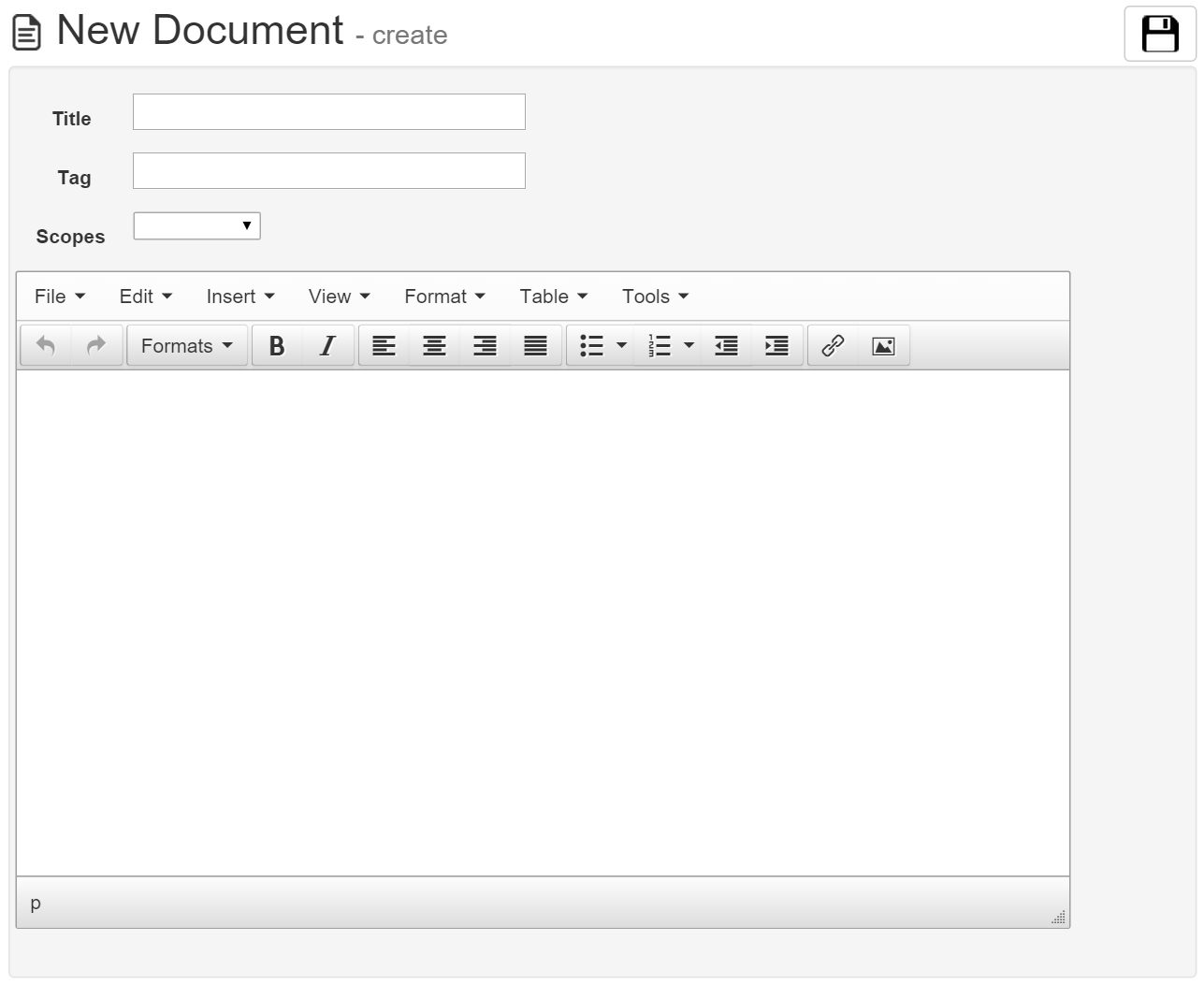Click the 'p' element path in status bar
1204x984 pixels.
36,903
